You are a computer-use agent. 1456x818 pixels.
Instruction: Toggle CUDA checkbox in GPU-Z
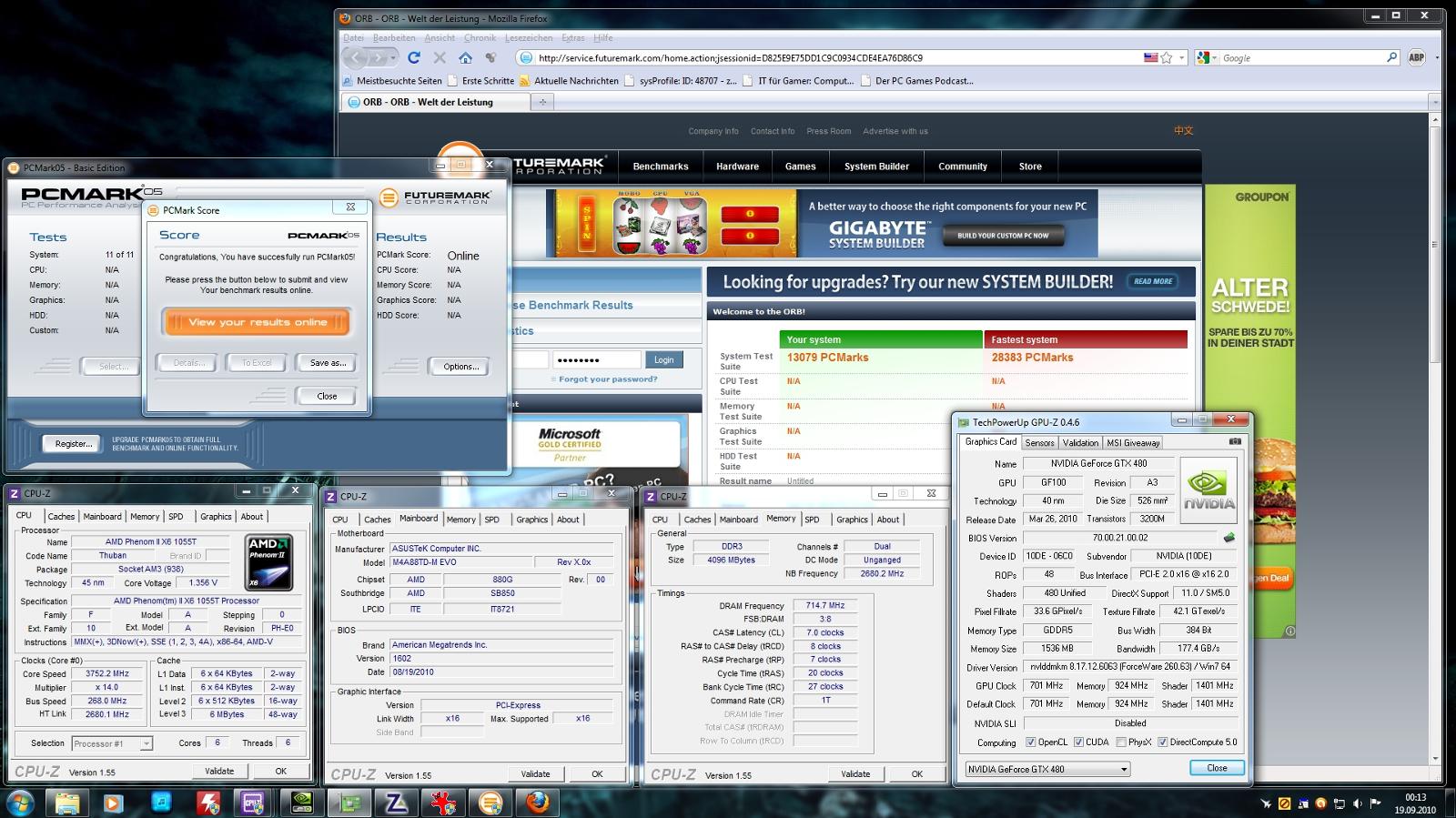[1078, 742]
